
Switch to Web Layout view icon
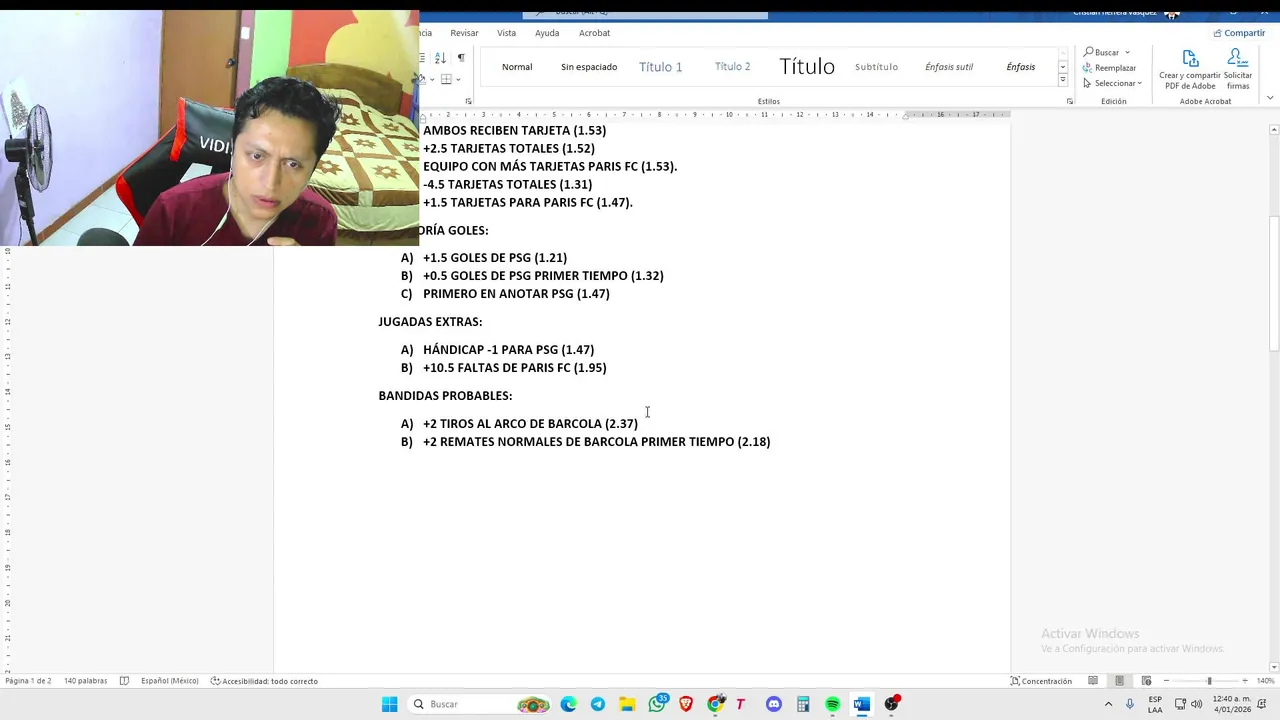coord(1146,681)
